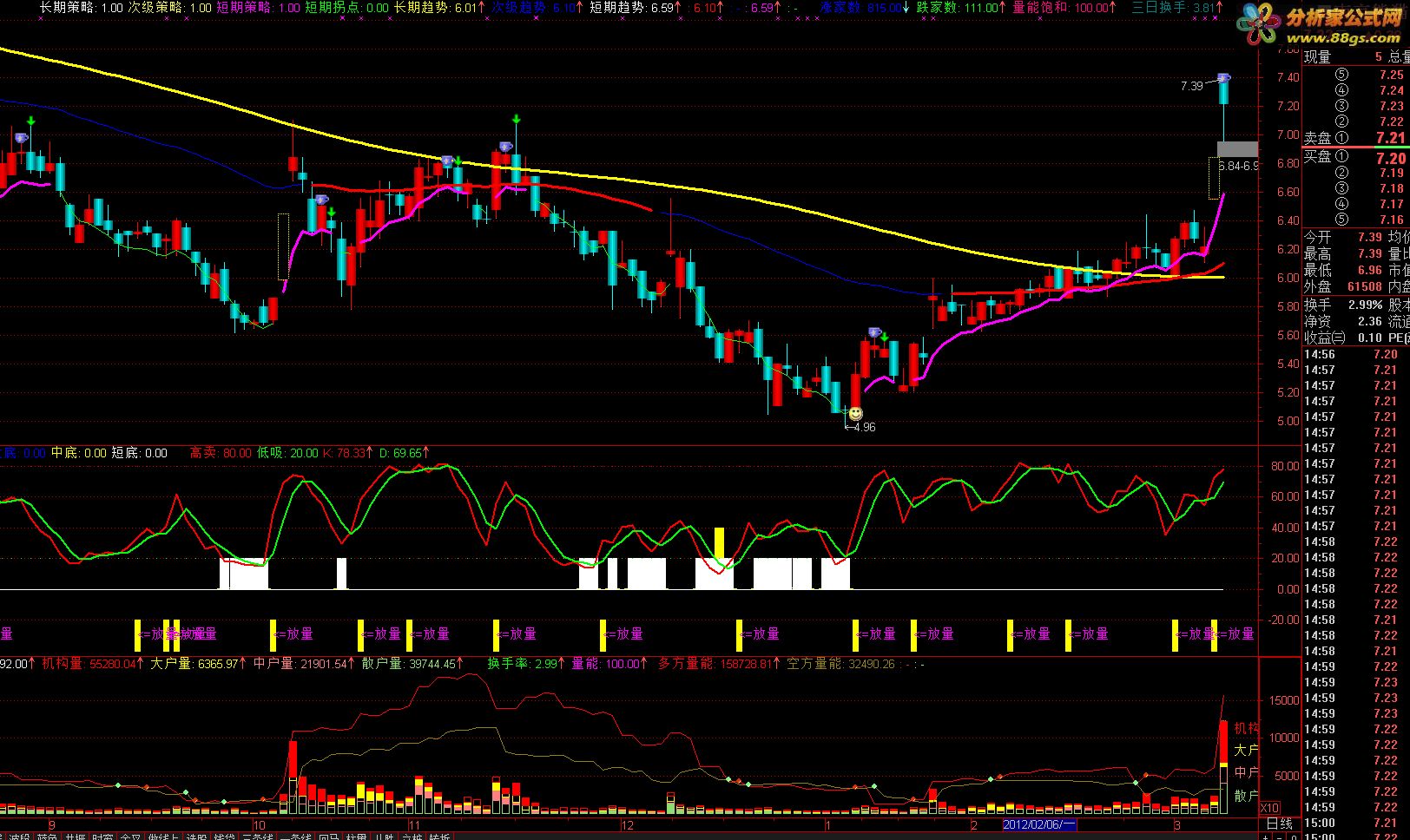Click the signal cup icon atop the 7.39 candle
This screenshot has width=1410, height=840.
[x=1223, y=78]
